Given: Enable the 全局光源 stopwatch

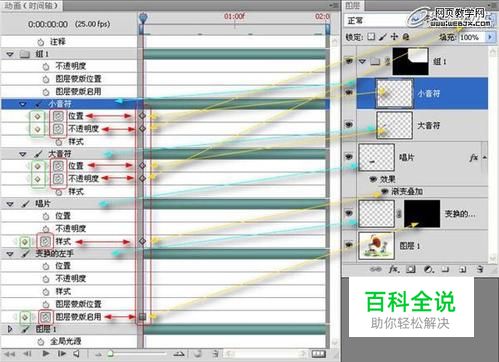Looking at the screenshot, I should point(40,342).
